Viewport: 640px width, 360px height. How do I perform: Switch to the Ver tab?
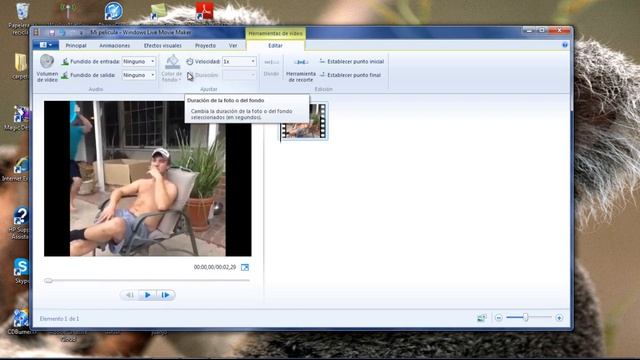(233, 46)
